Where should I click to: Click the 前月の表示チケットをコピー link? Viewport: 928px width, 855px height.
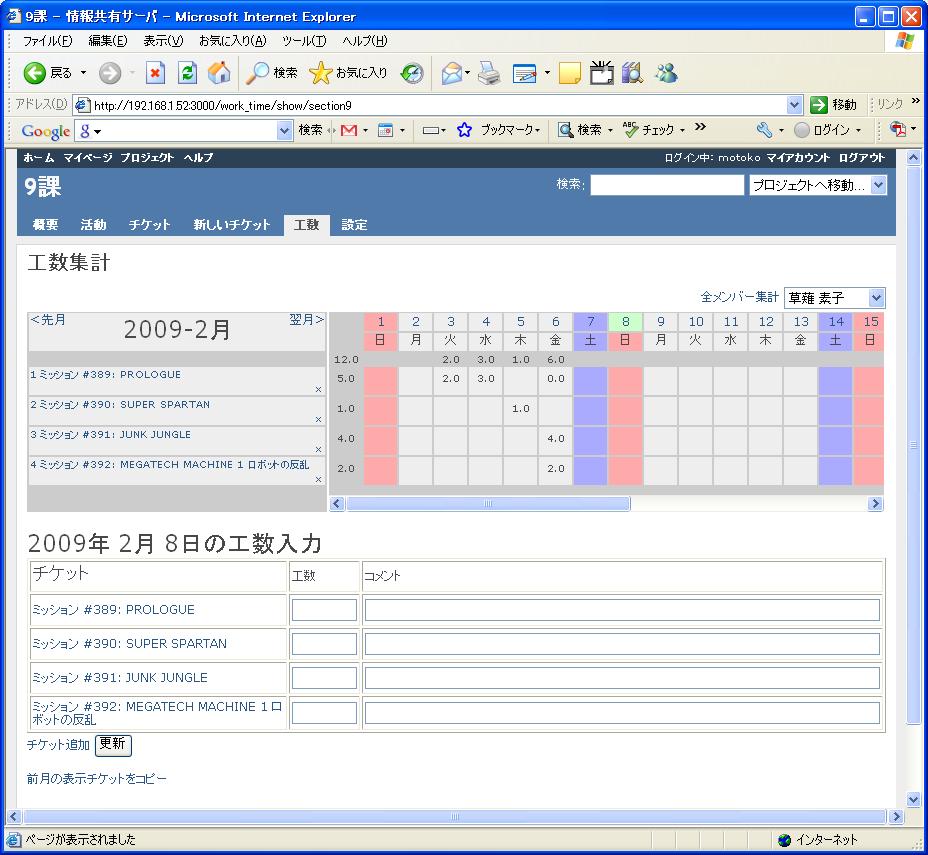click(96, 779)
